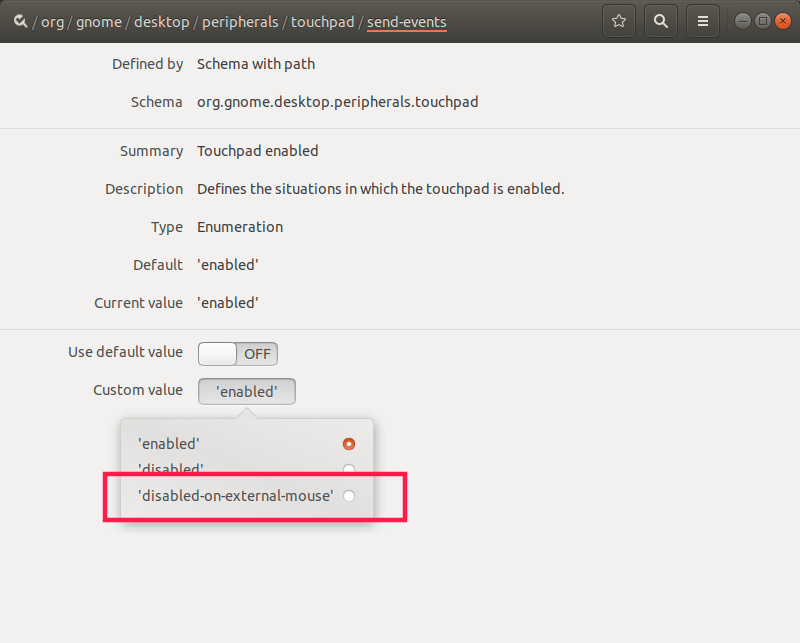Slide the OFF switch for default value
Viewport: 800px width, 643px height.
[x=238, y=353]
